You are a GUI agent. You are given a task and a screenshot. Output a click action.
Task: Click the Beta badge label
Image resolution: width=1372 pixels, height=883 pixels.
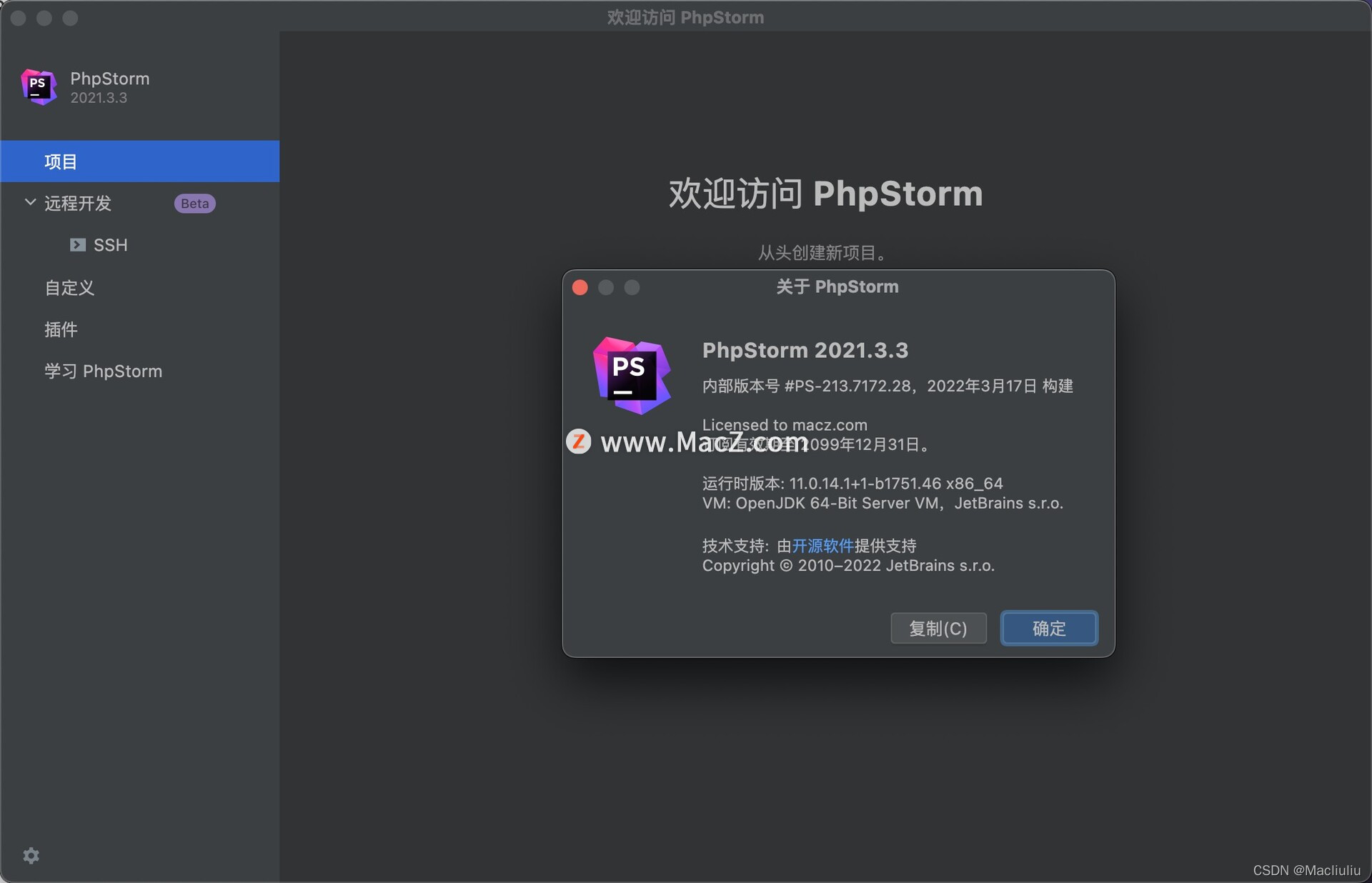[x=194, y=204]
